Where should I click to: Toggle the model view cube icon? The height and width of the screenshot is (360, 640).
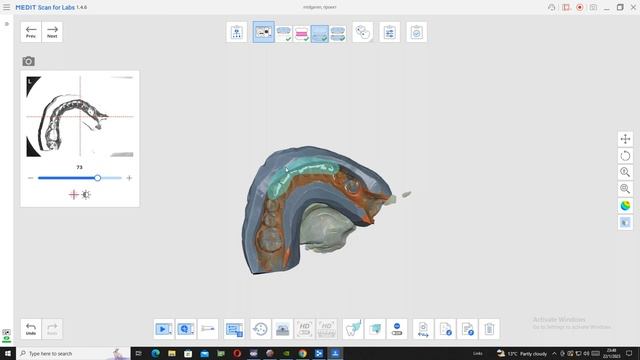tap(625, 222)
